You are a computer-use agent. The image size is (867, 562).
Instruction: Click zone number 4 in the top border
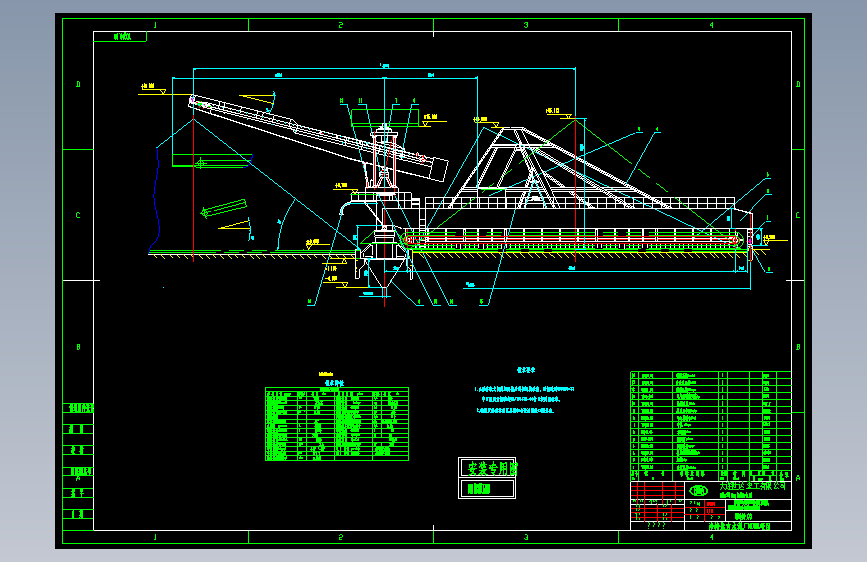[711, 25]
